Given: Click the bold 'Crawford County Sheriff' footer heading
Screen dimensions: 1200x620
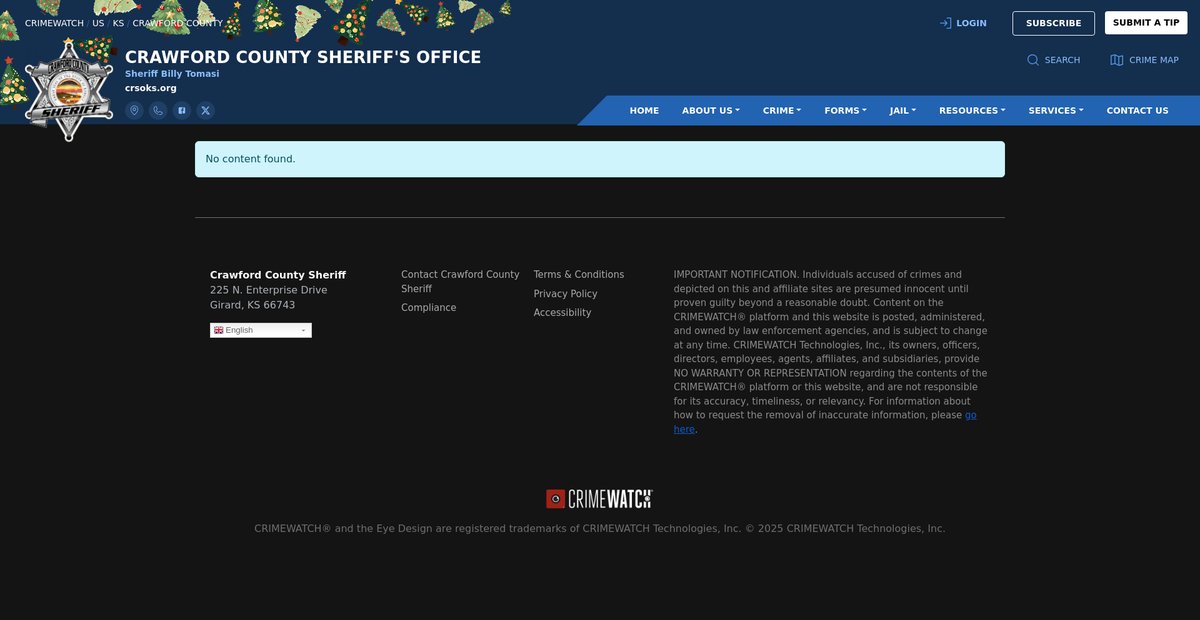Looking at the screenshot, I should pyautogui.click(x=278, y=275).
